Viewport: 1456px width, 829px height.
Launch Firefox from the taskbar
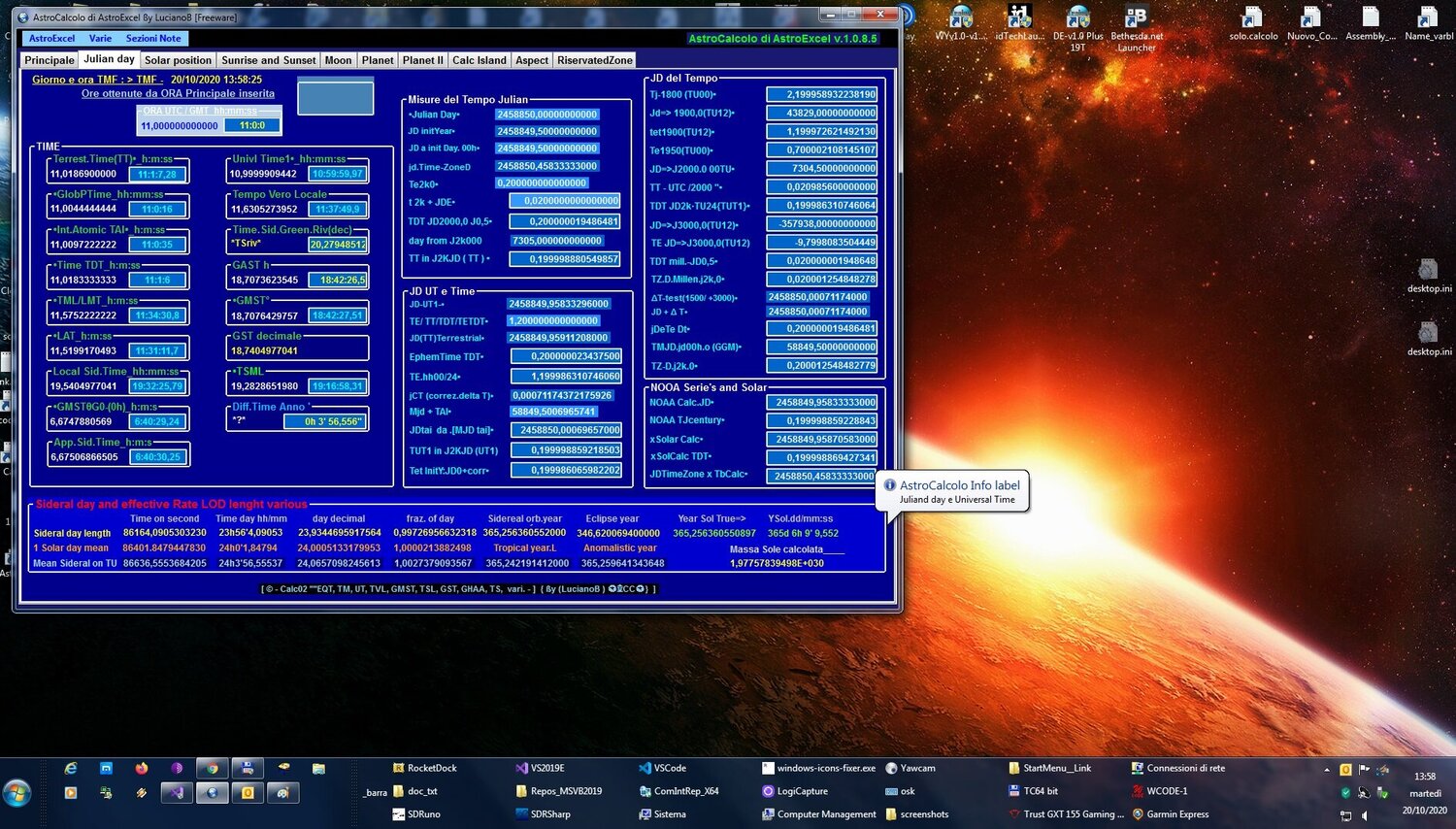(x=142, y=768)
